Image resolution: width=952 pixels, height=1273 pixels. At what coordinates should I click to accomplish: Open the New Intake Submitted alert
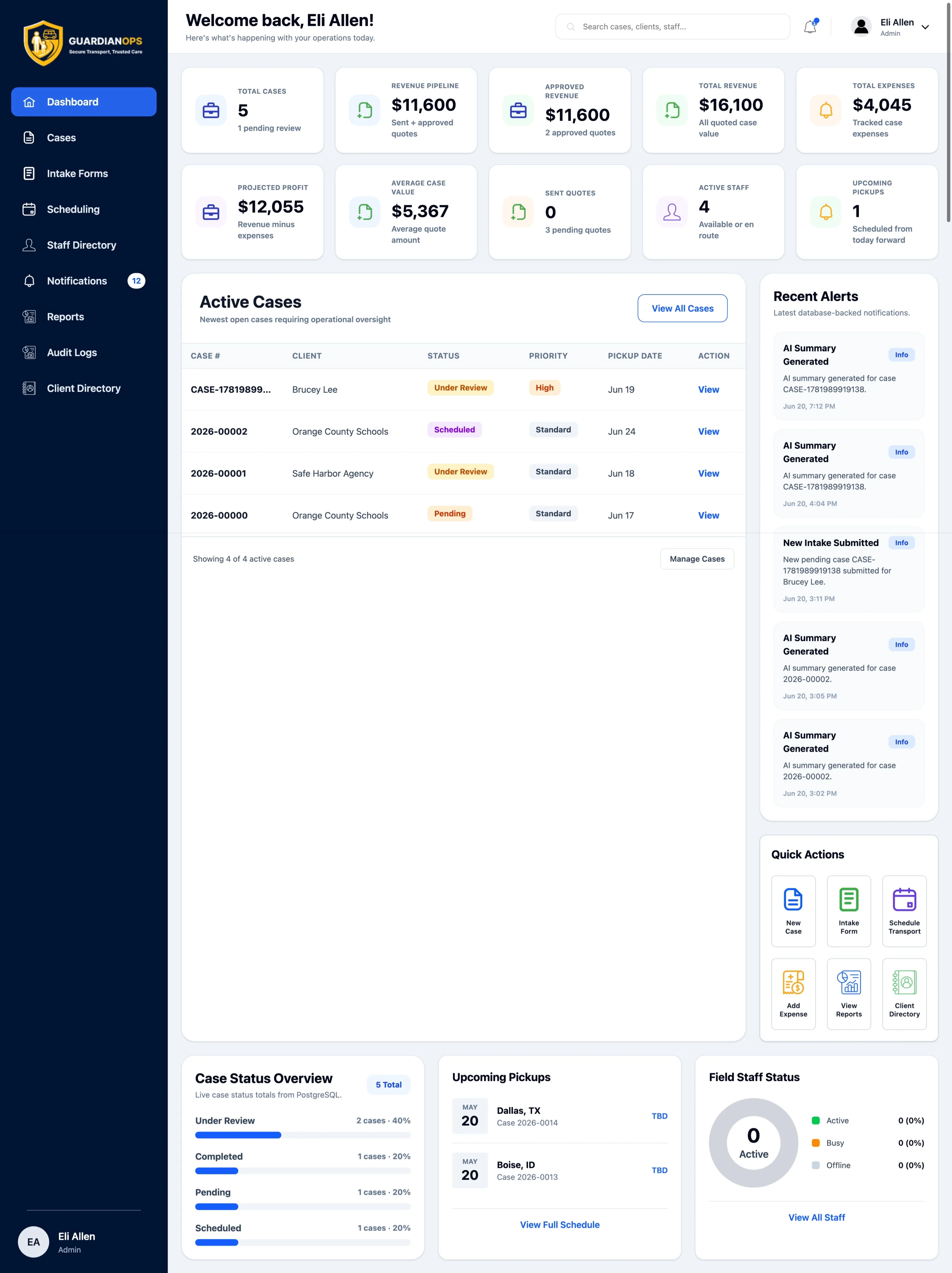(848, 570)
